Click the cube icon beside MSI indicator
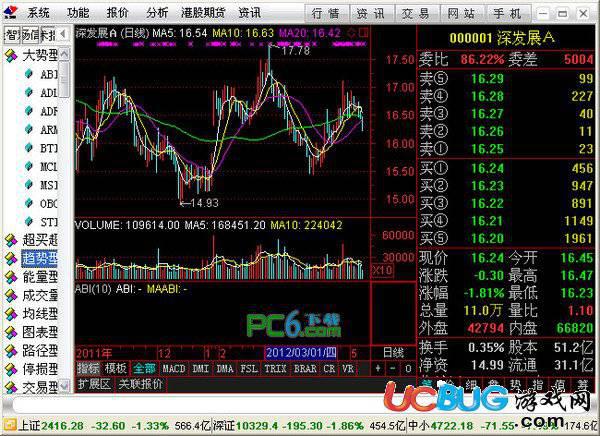Image resolution: width=600 pixels, height=436 pixels. pyautogui.click(x=29, y=185)
